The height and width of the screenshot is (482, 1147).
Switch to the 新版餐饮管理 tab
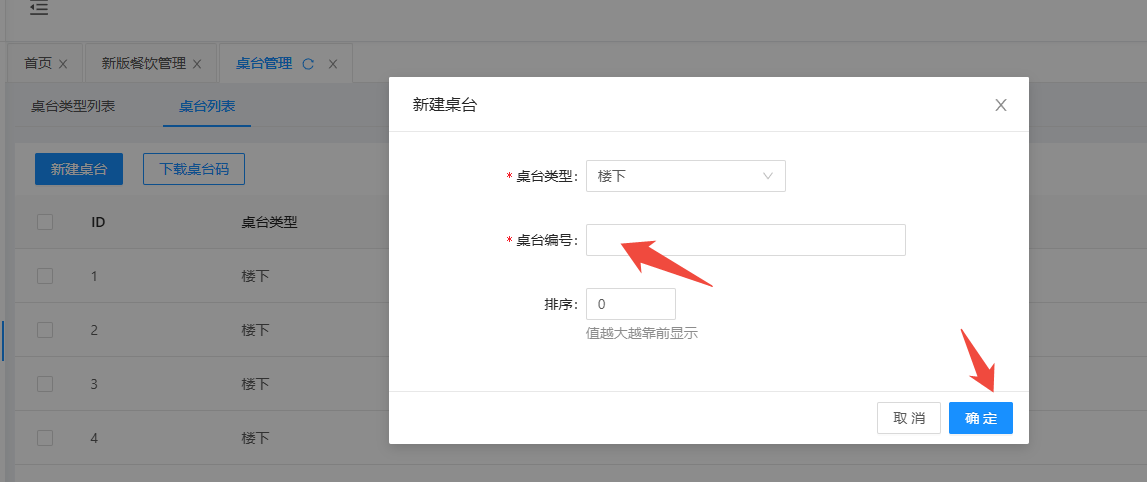pyautogui.click(x=144, y=64)
